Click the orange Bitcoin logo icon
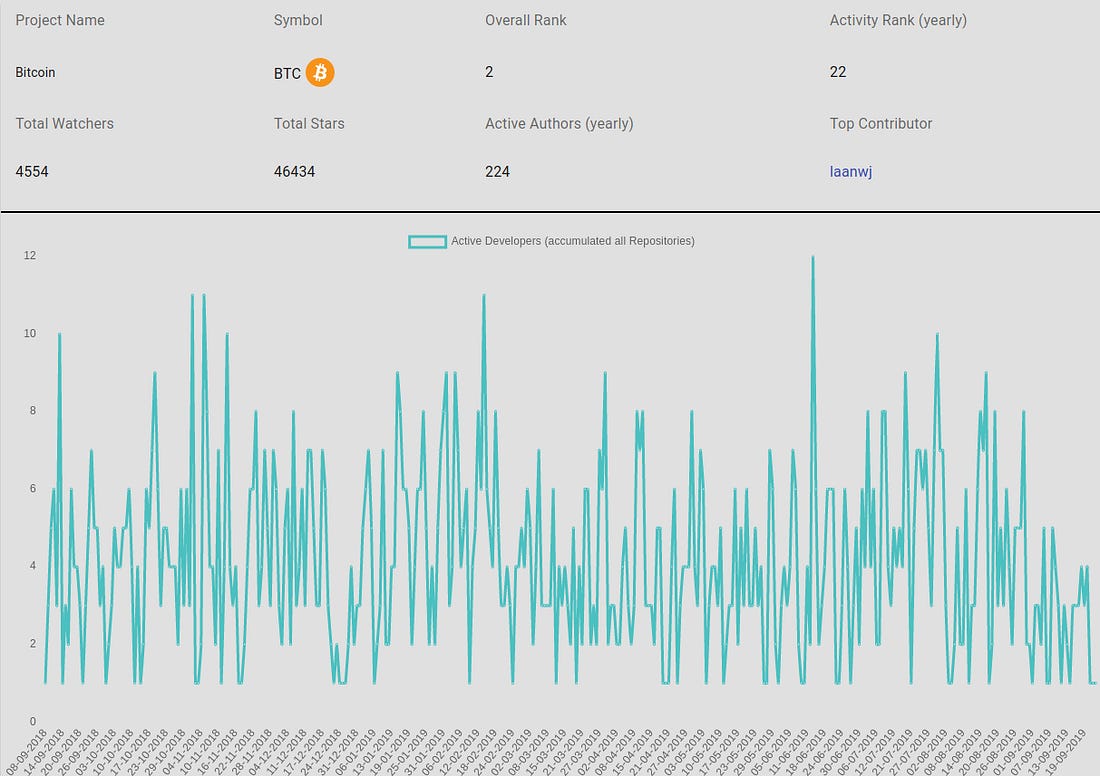This screenshot has width=1100, height=776. tap(320, 72)
